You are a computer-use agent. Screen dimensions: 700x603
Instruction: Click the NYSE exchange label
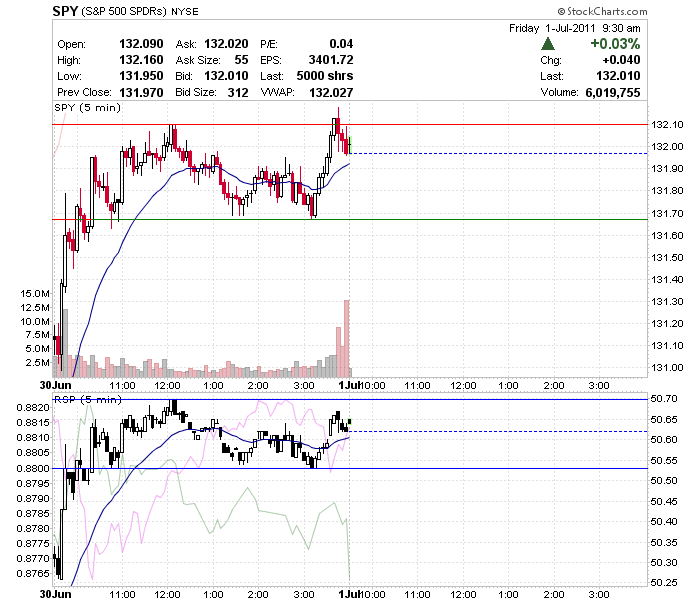click(185, 12)
